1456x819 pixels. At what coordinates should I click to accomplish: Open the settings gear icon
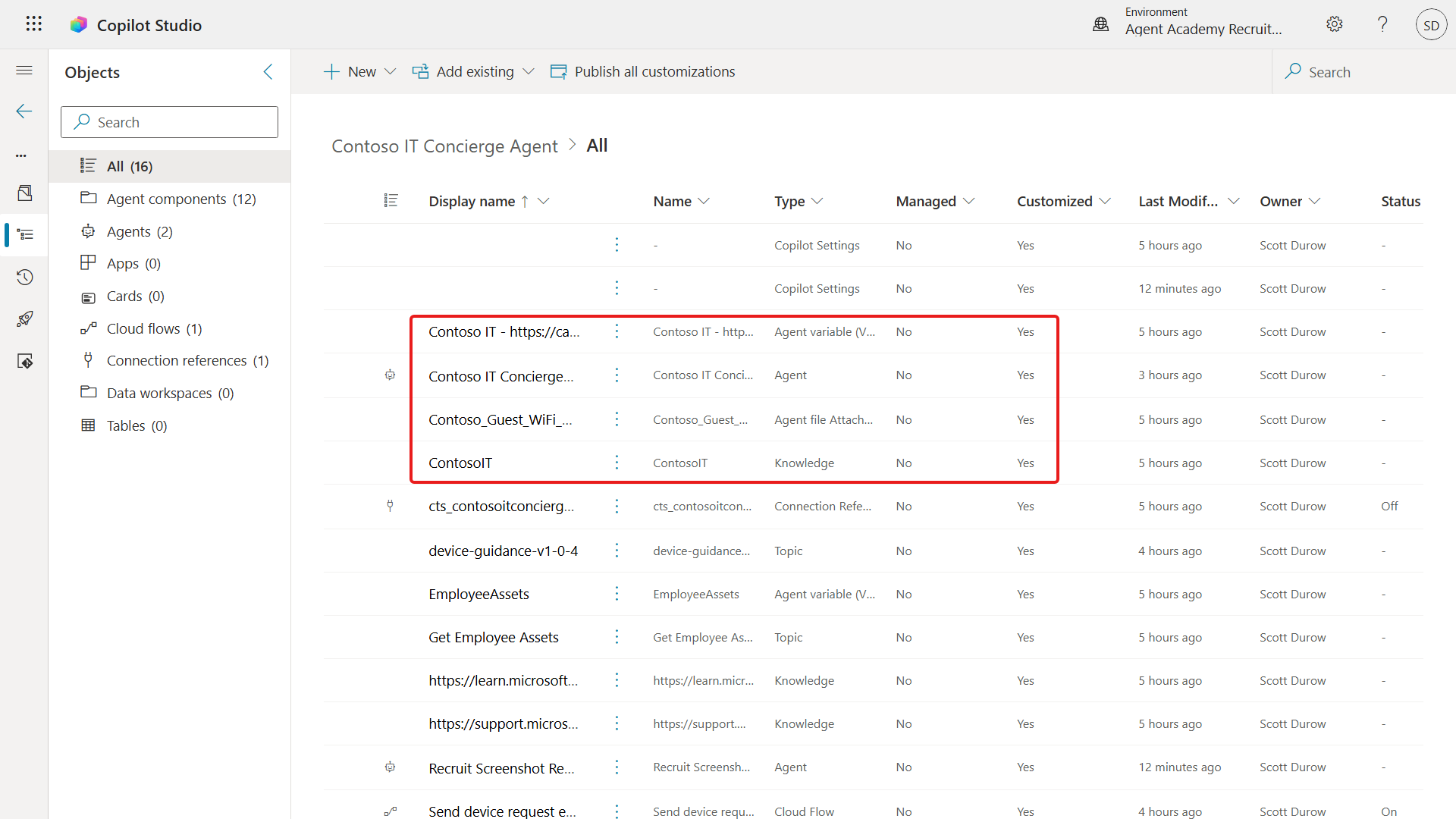tap(1335, 24)
